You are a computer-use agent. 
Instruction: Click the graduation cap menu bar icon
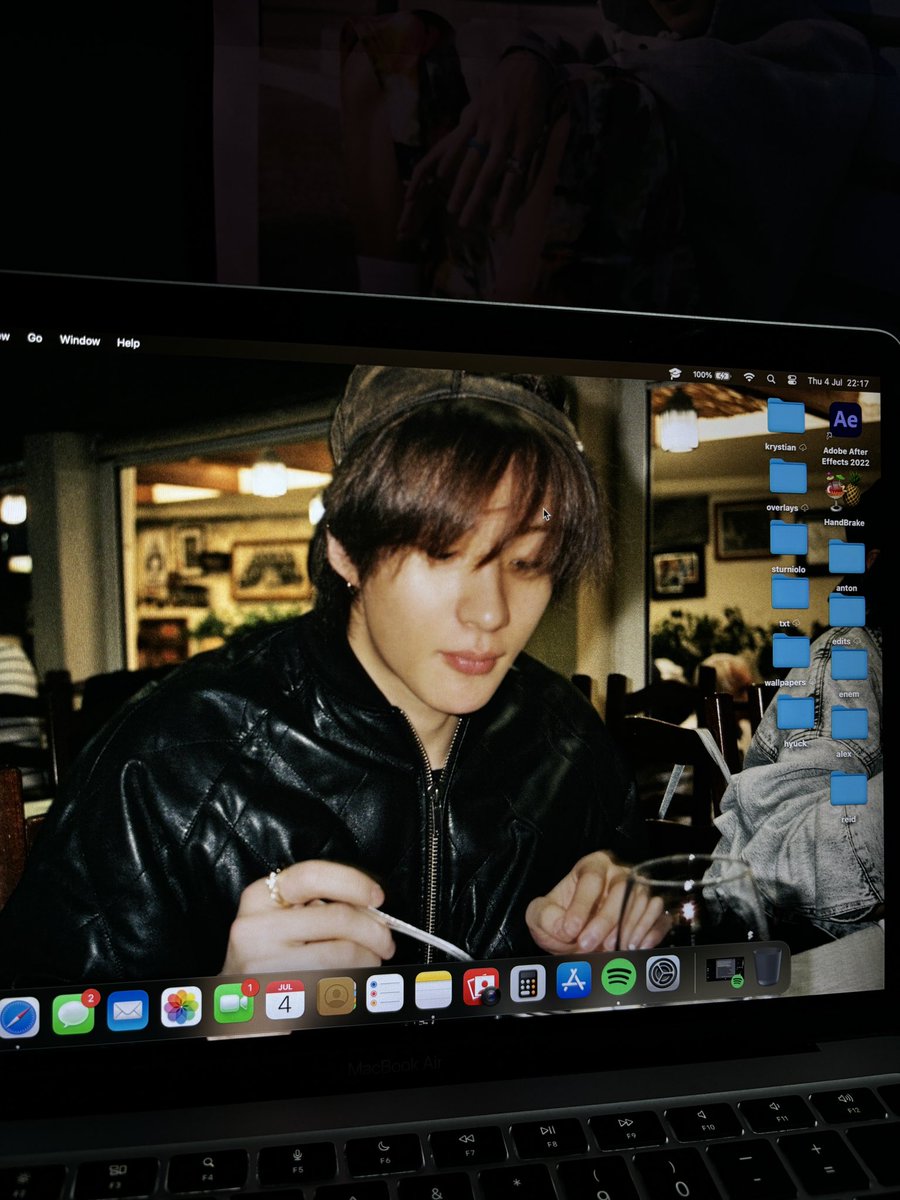coord(675,374)
